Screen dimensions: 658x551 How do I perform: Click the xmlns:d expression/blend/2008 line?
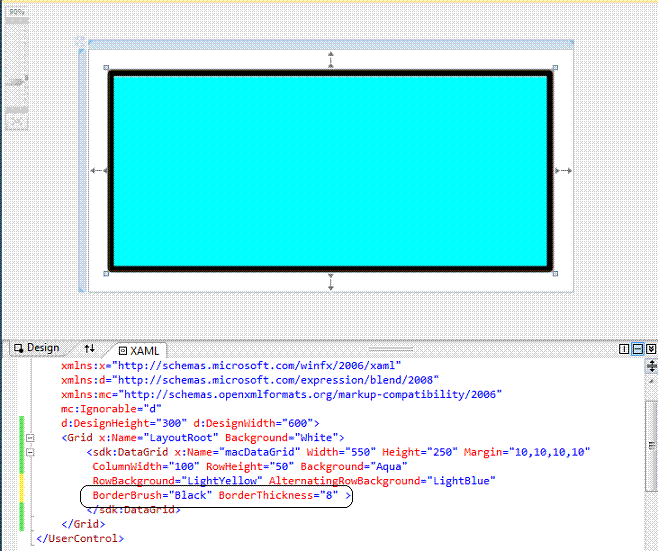250,380
